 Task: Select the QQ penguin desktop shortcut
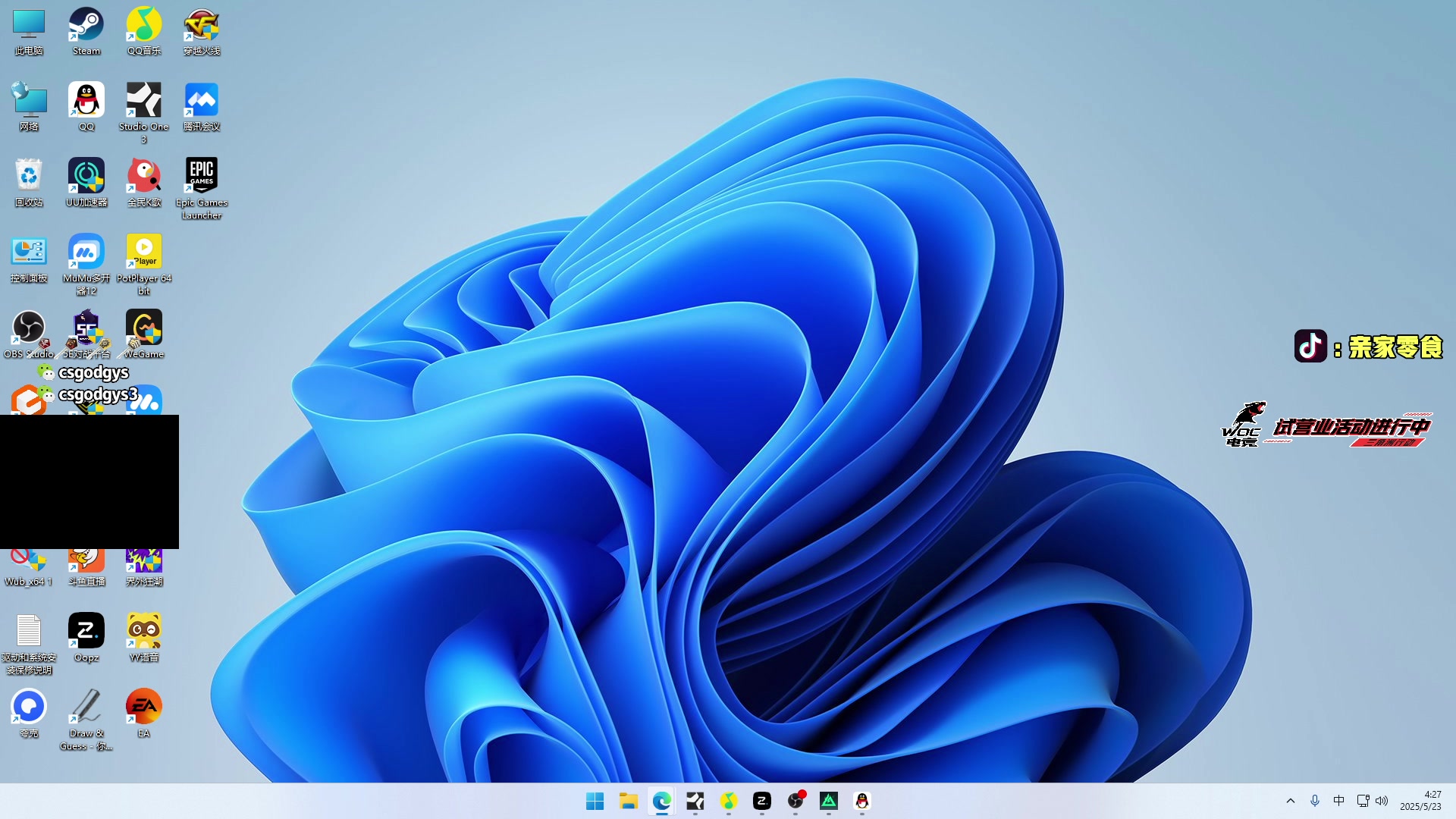pos(86,108)
